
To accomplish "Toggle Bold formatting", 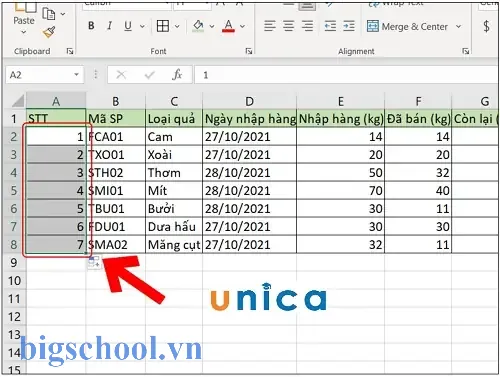I will pos(91,26).
